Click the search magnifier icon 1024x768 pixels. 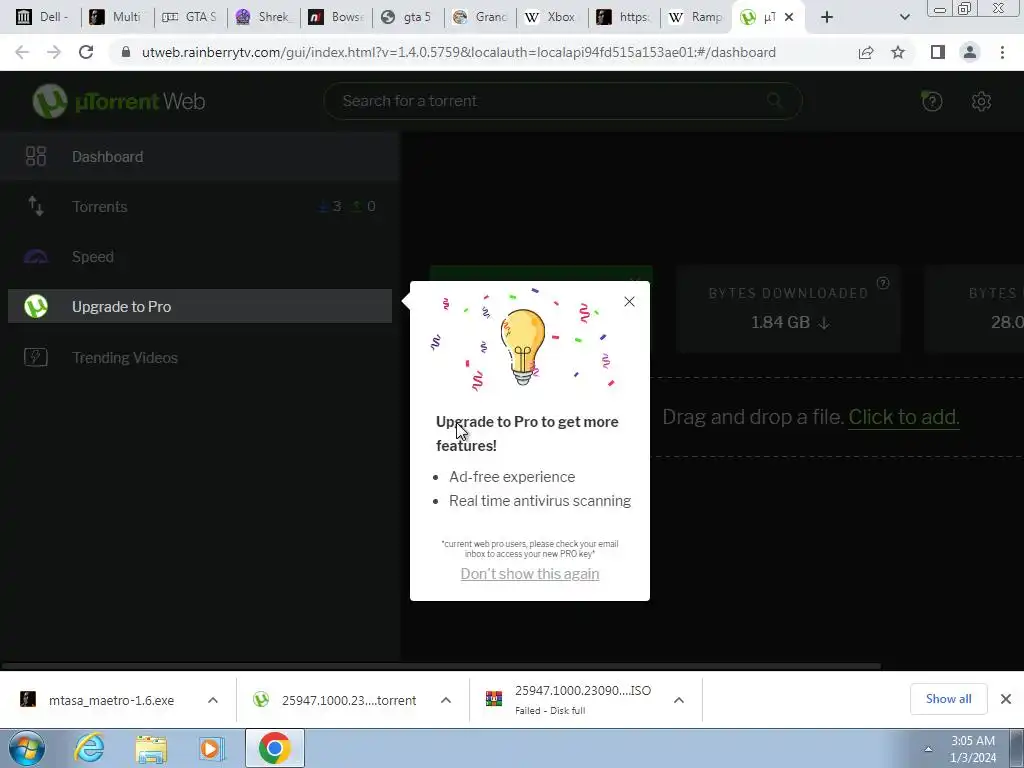(775, 101)
